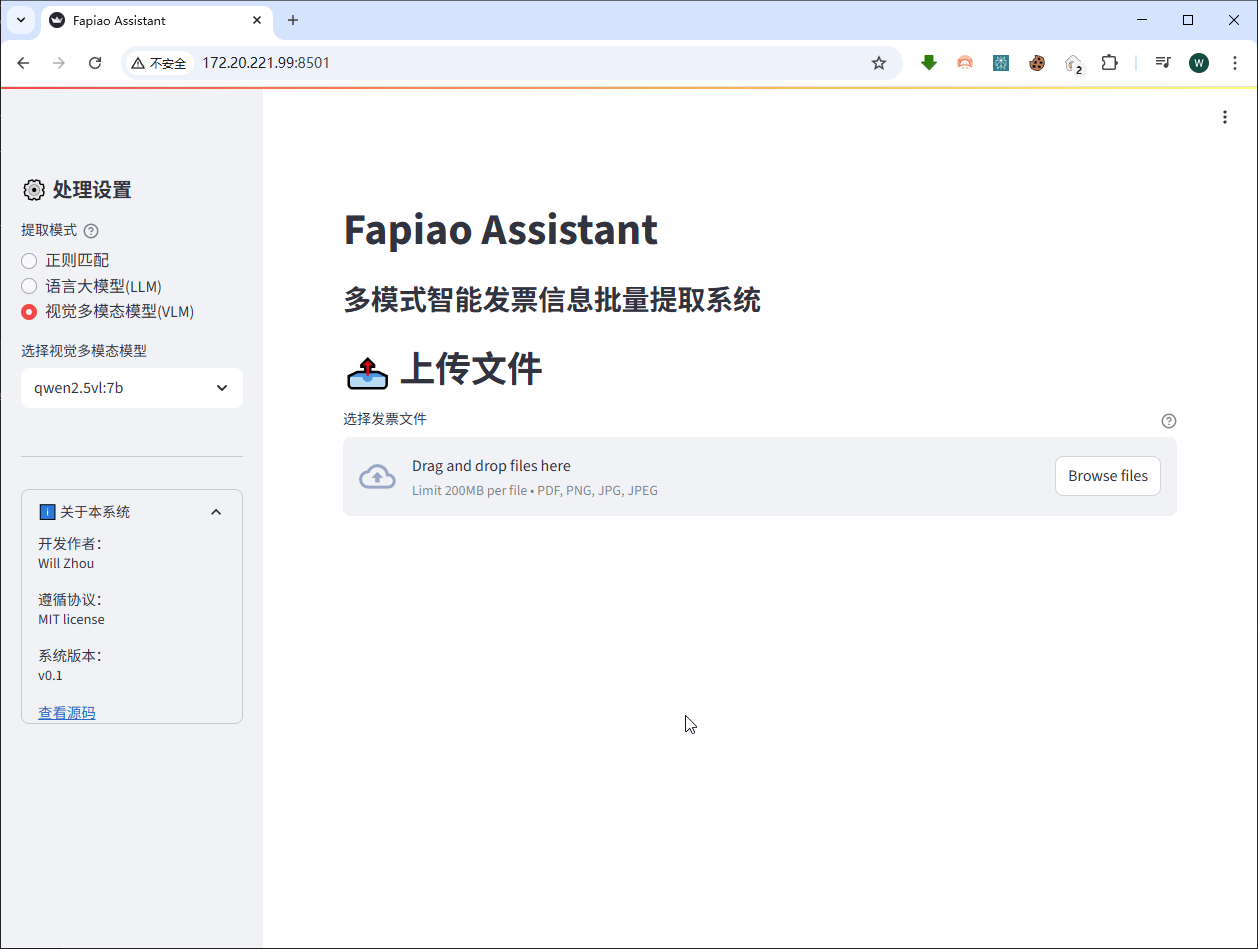Show help tooltip for 提取模式
Screen dimensions: 1258x949
tap(91, 231)
